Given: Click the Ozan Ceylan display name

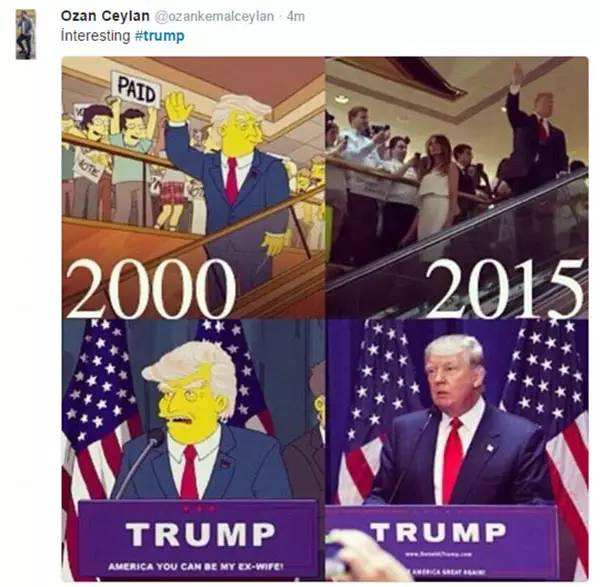Looking at the screenshot, I should click(x=105, y=16).
